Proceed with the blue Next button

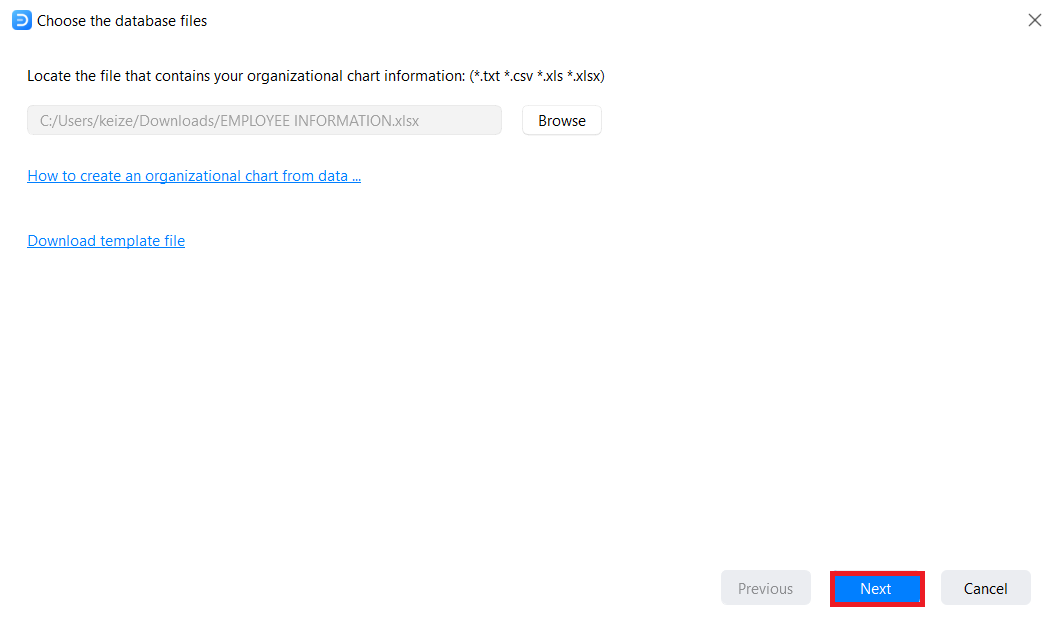pos(876,589)
